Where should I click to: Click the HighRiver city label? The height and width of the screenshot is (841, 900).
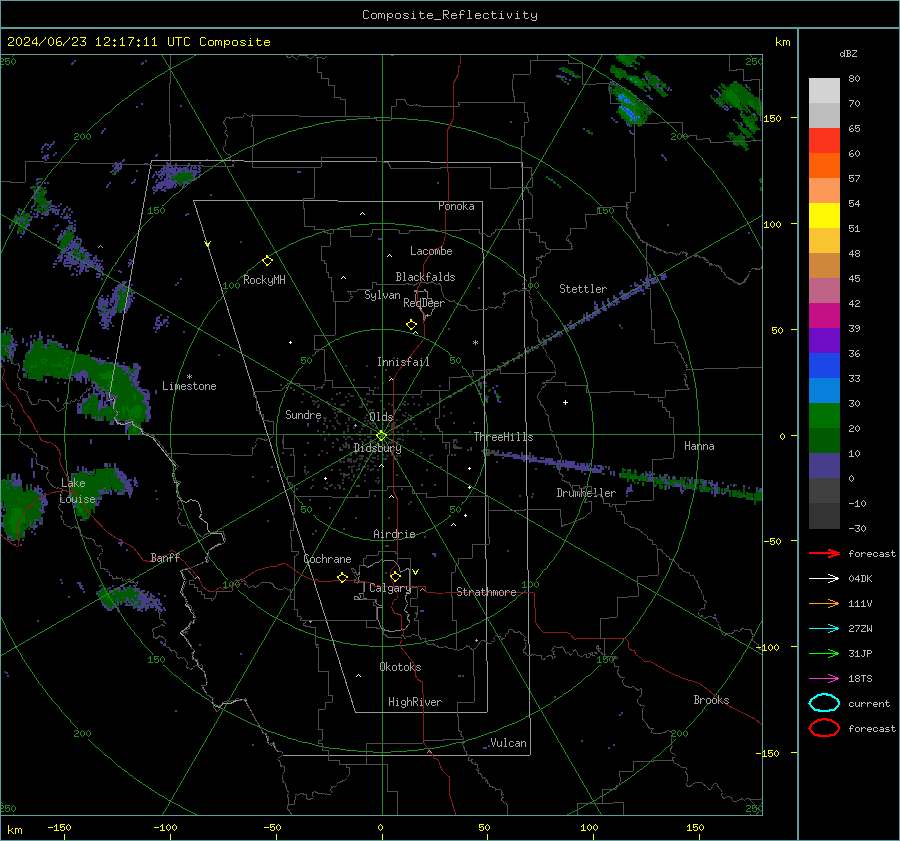pyautogui.click(x=415, y=702)
